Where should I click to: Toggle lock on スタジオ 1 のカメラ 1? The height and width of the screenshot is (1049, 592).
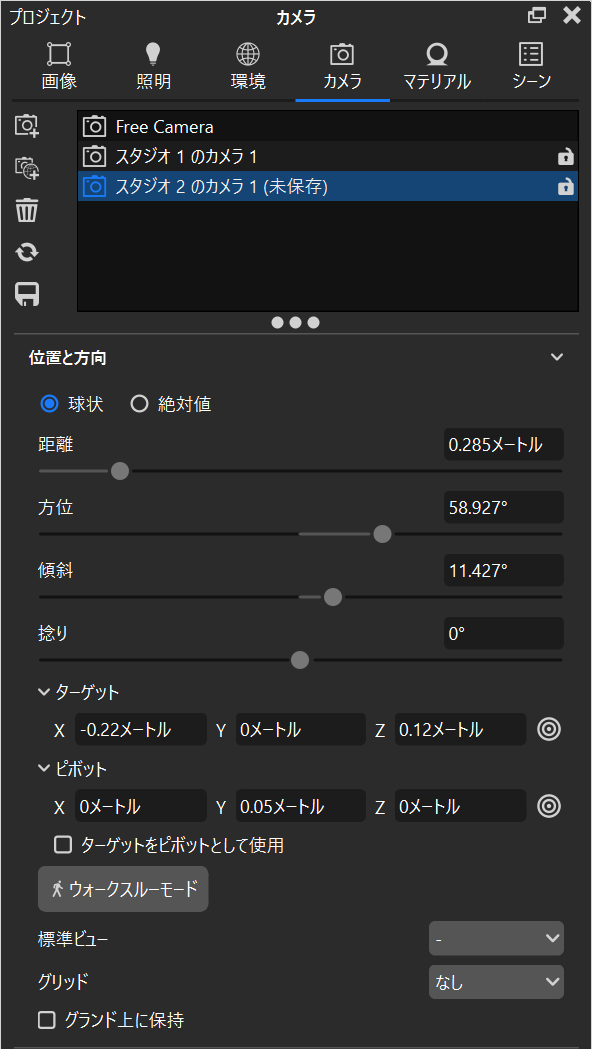(x=566, y=157)
